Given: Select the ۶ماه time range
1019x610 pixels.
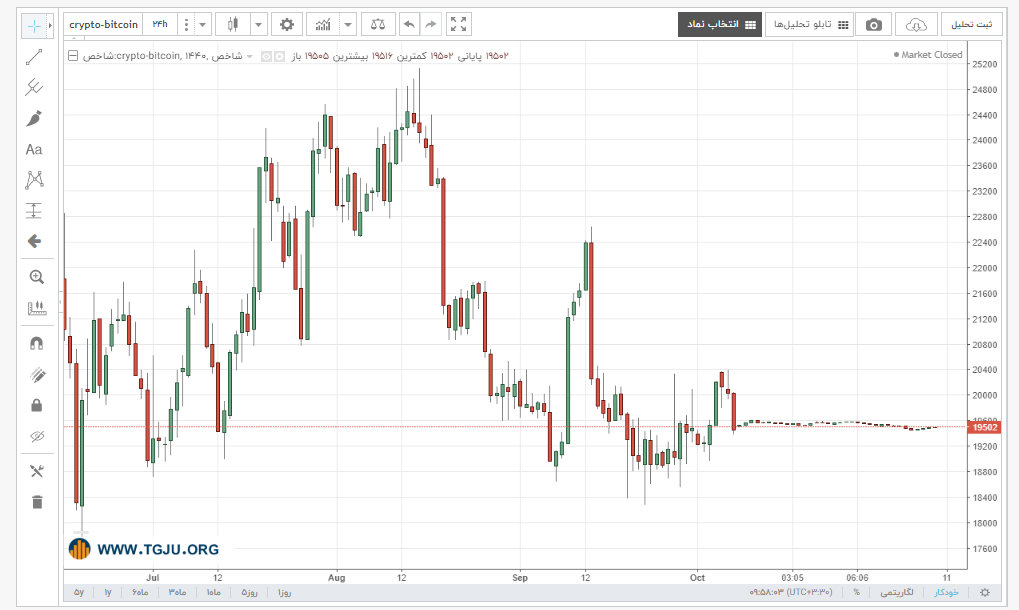Looking at the screenshot, I should point(140,592).
